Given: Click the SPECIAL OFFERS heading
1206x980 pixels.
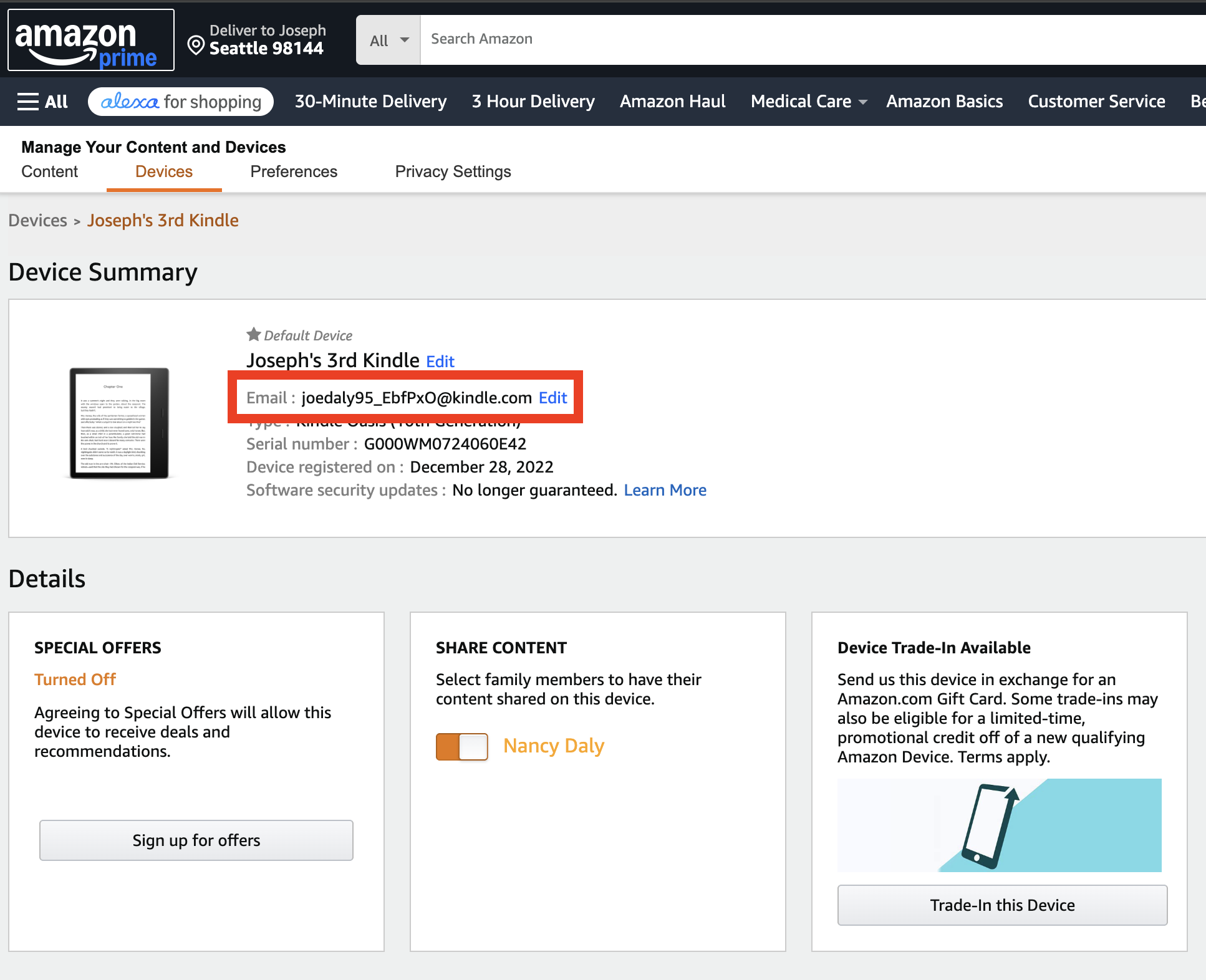Looking at the screenshot, I should click(98, 648).
